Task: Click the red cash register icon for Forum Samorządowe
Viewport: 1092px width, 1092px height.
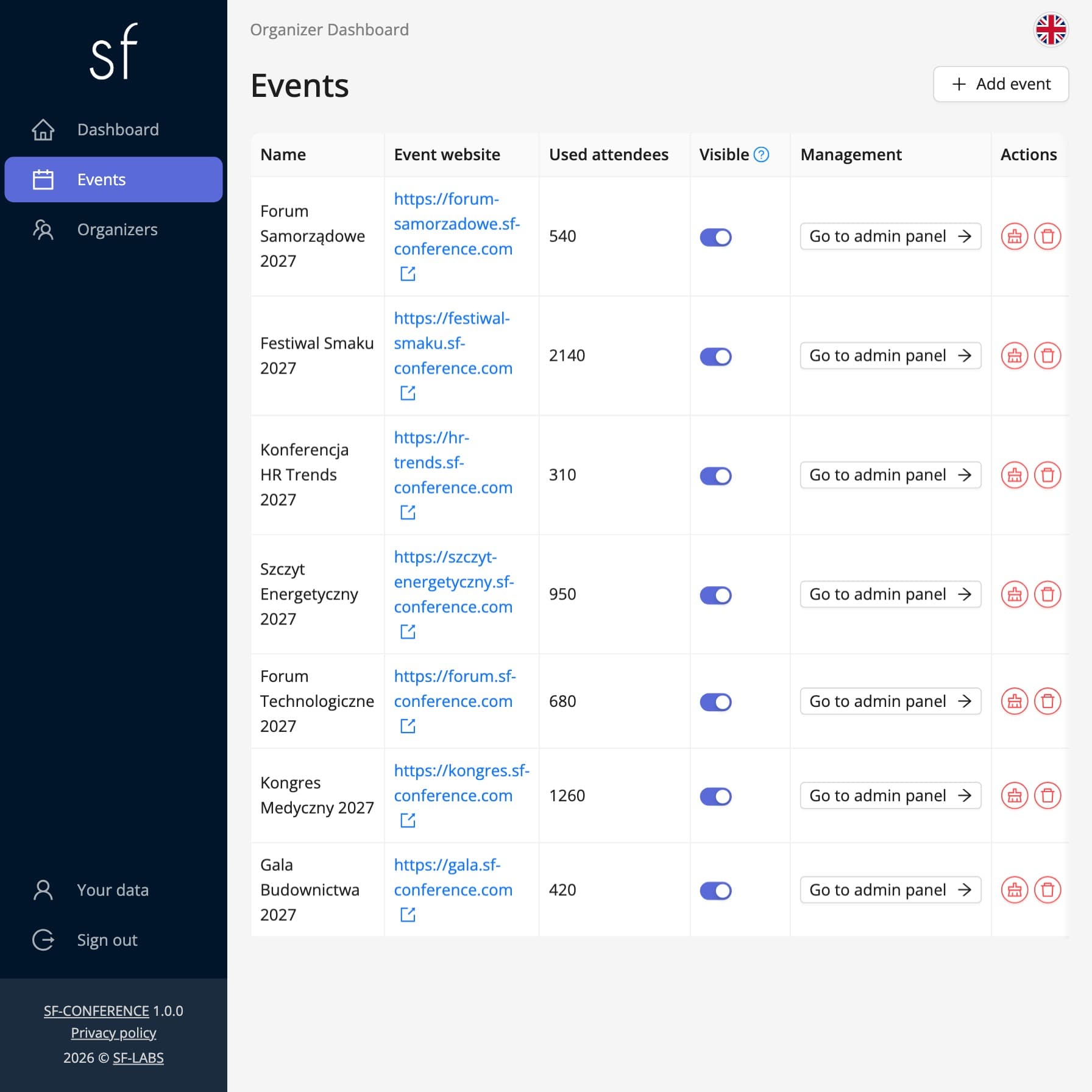Action: pos(1015,236)
